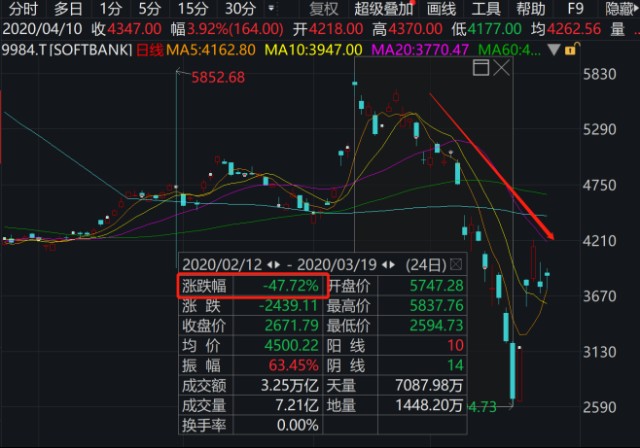This screenshot has height=448, width=640.
Task: Open 超级叠加 overlay menu
Action: tap(383, 9)
